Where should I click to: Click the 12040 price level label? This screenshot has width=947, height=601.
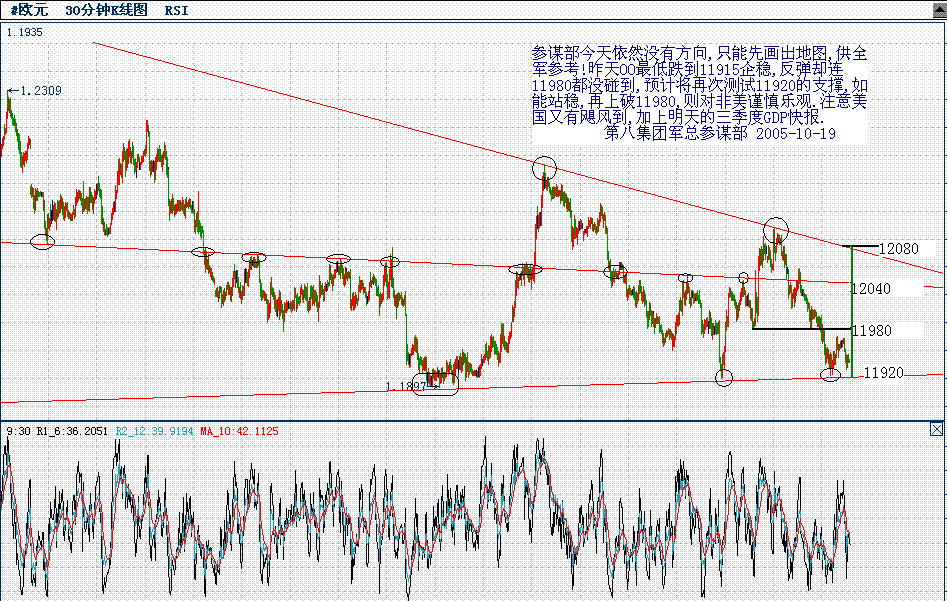[870, 289]
